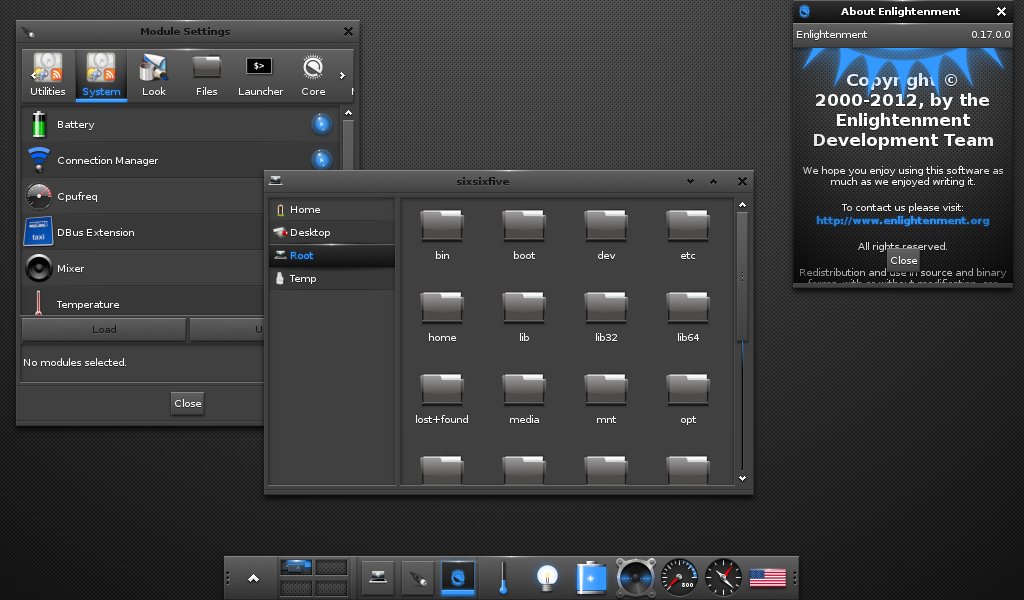The width and height of the screenshot is (1024, 600).
Task: Show more module categories using the right arrow
Action: click(x=342, y=76)
